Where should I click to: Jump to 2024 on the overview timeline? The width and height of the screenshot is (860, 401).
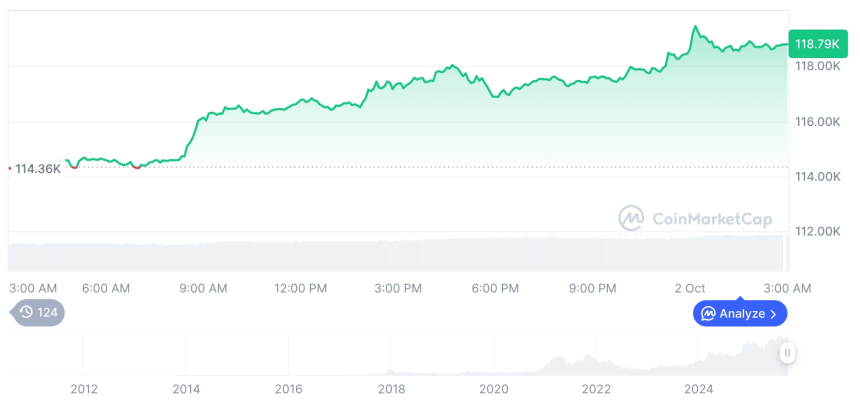pyautogui.click(x=698, y=389)
